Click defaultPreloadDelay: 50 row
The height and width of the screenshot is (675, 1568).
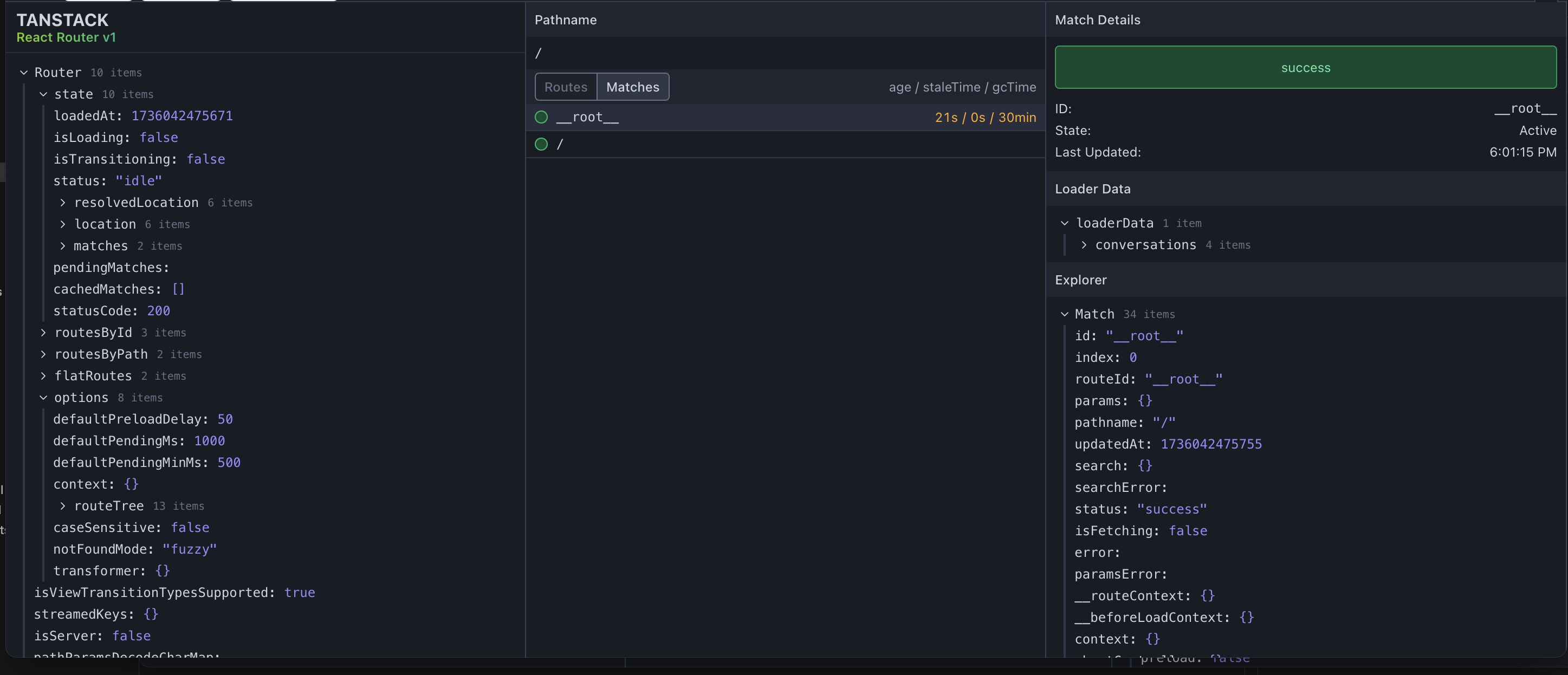click(x=143, y=419)
